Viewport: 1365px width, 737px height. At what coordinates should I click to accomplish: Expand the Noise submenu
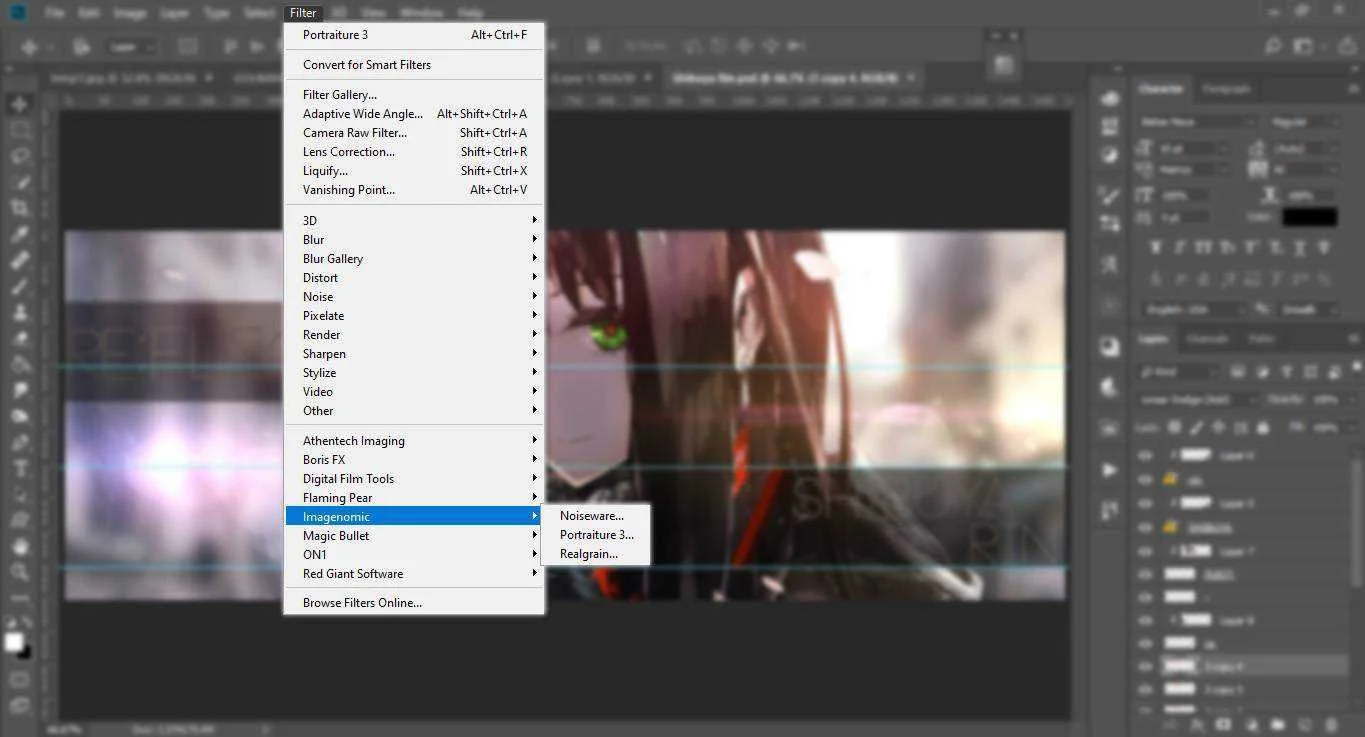(x=414, y=297)
